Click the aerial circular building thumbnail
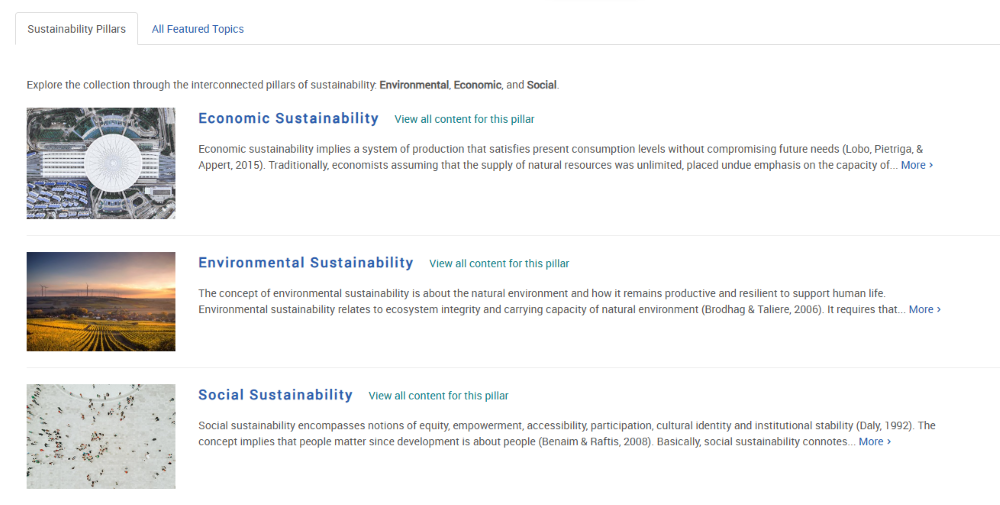 [101, 163]
